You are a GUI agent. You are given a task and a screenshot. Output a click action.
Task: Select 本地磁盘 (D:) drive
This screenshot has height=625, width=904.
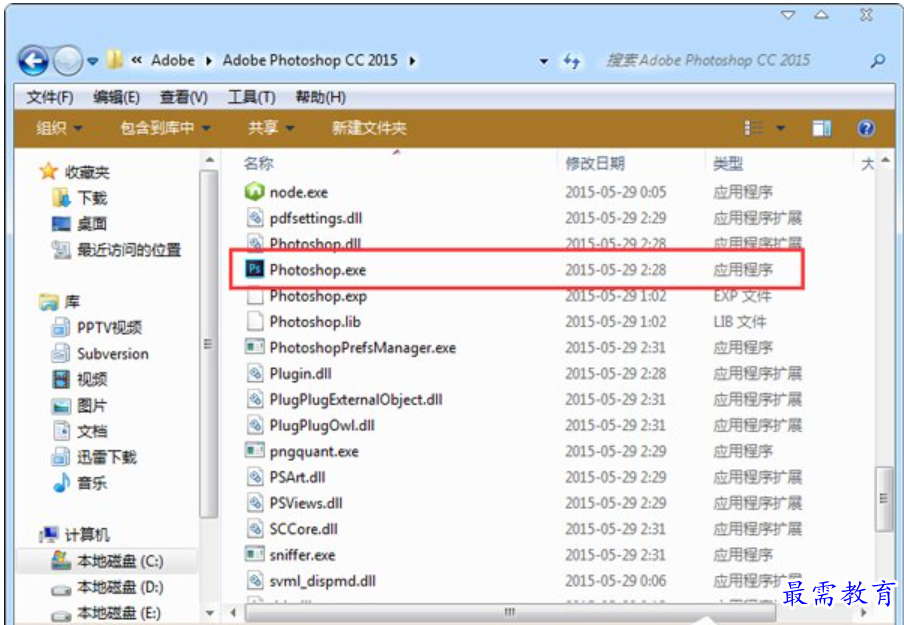pyautogui.click(x=120, y=587)
